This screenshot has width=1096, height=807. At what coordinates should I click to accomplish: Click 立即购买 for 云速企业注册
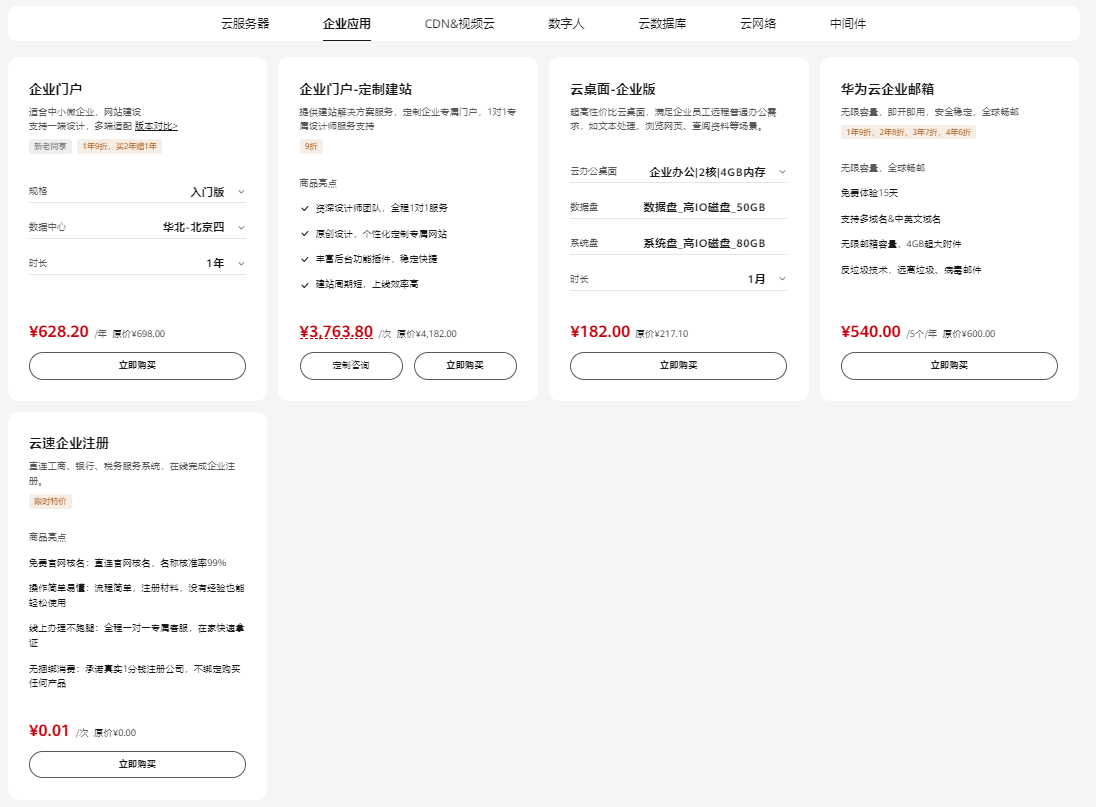137,764
